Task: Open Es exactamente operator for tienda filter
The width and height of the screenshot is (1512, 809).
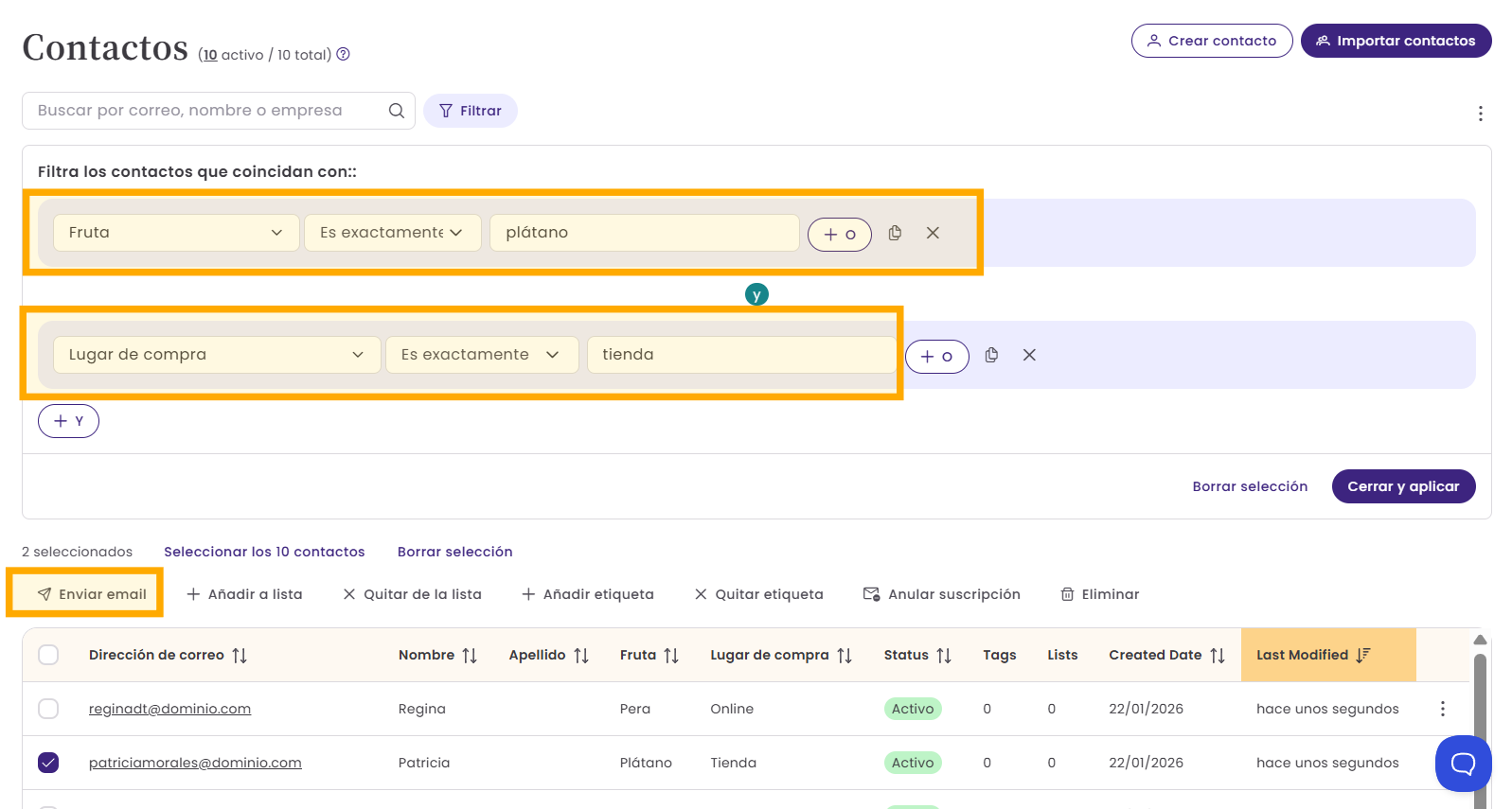Action: coord(481,355)
